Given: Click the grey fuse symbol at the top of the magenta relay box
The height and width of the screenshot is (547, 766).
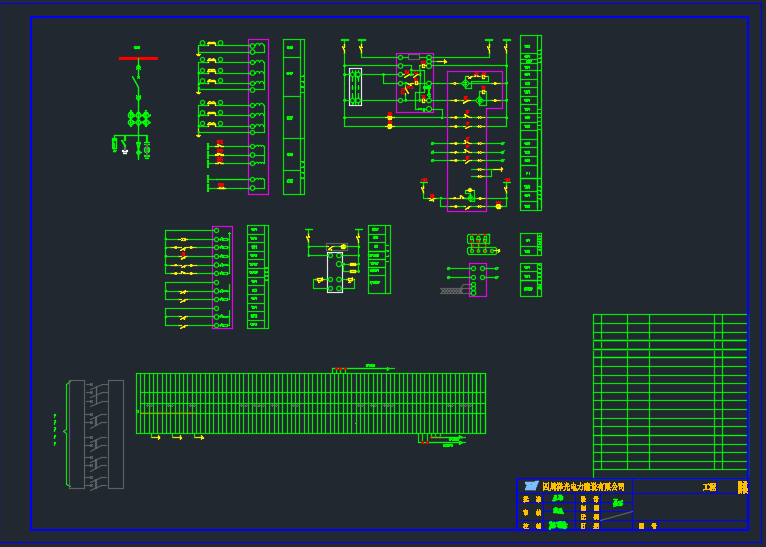Looking at the screenshot, I should (x=414, y=57).
